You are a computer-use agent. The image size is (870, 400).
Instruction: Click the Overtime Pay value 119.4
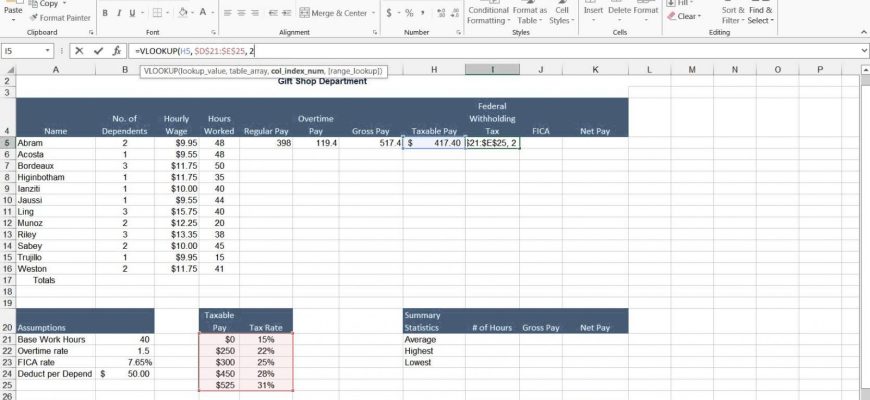(x=316, y=143)
